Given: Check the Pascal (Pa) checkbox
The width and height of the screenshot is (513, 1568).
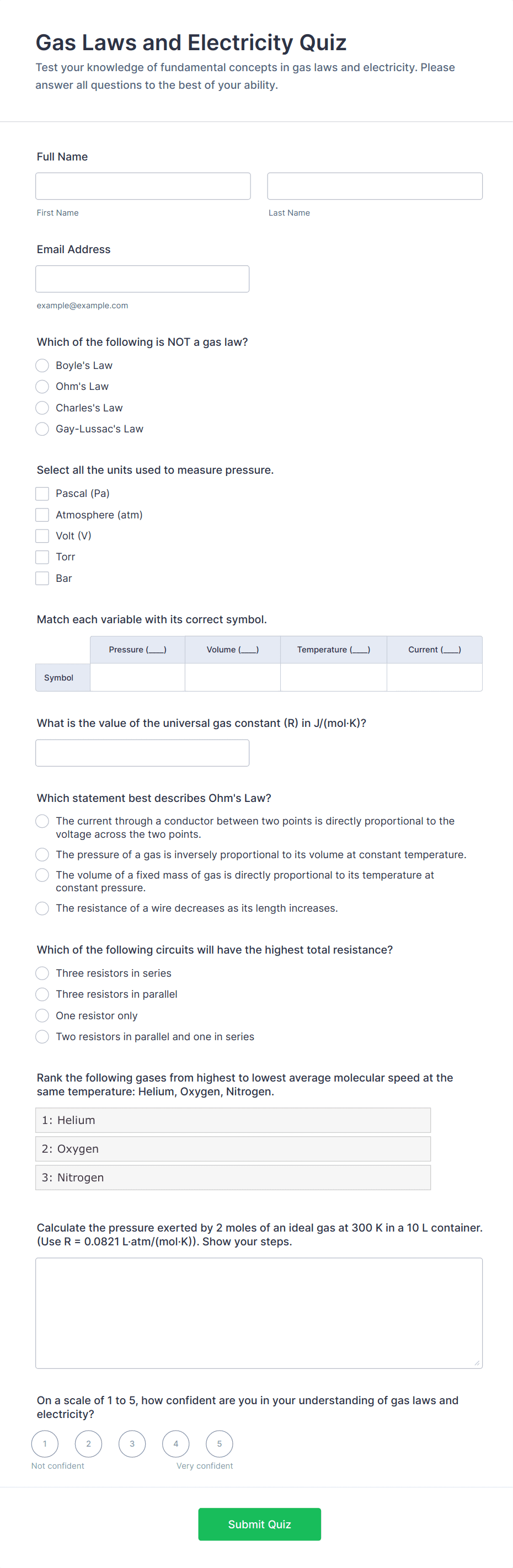Looking at the screenshot, I should (42, 494).
